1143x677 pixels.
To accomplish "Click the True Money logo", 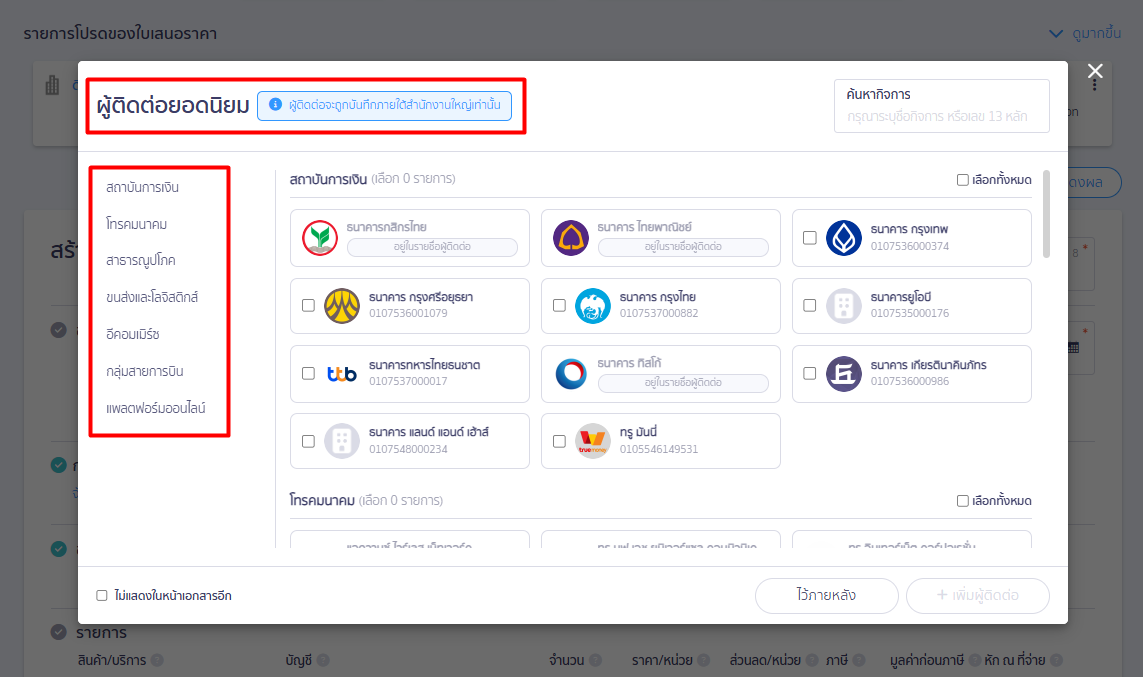I will [593, 442].
